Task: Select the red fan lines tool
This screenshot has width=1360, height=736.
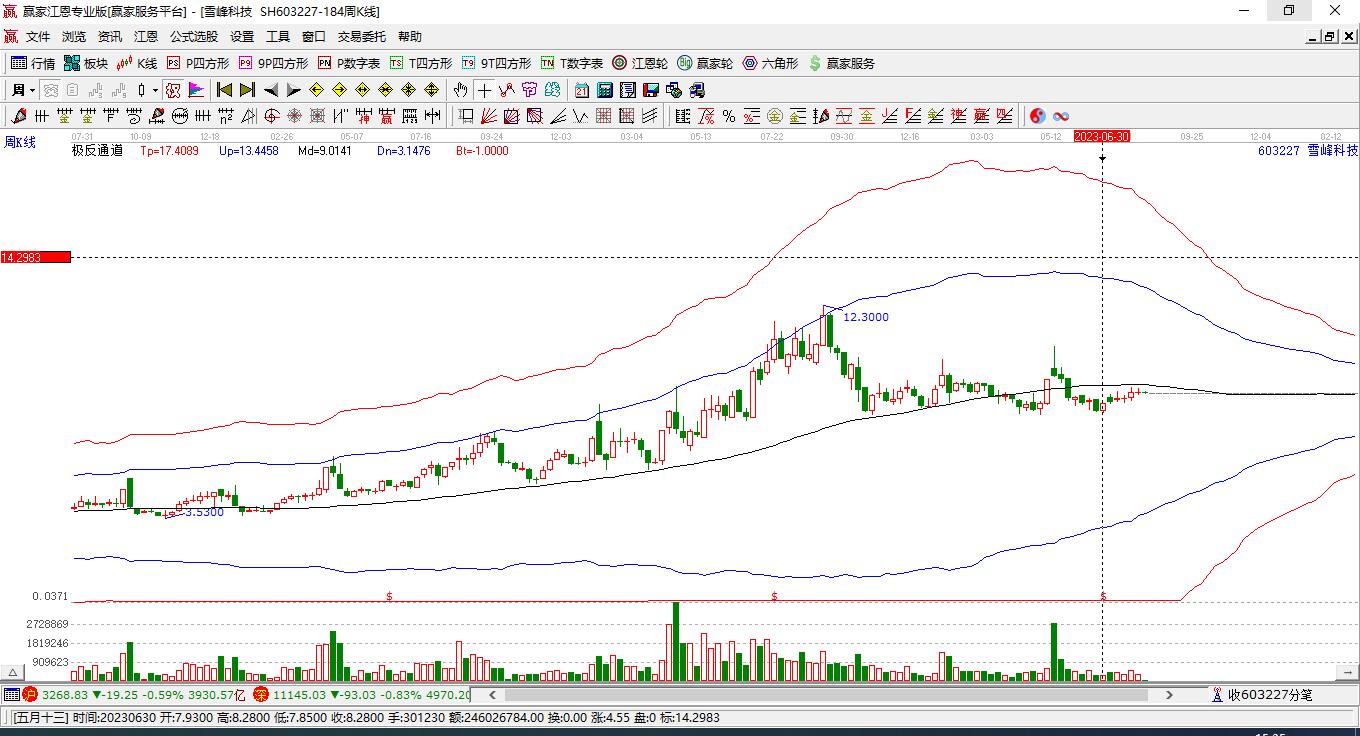Action: tap(489, 116)
